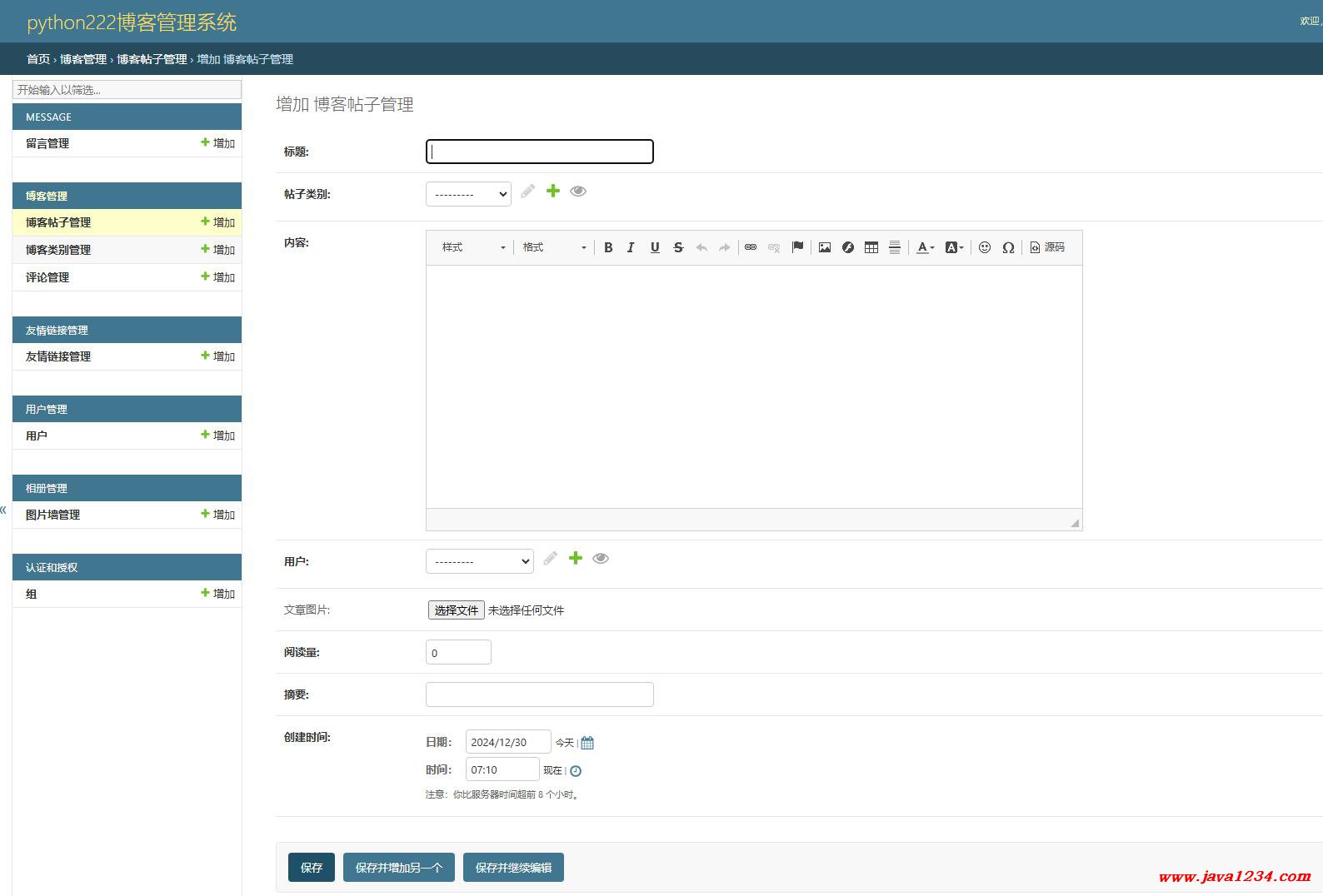Image resolution: width=1323 pixels, height=896 pixels.
Task: Click 增加 next to 图片墙管理
Action: pyautogui.click(x=218, y=515)
